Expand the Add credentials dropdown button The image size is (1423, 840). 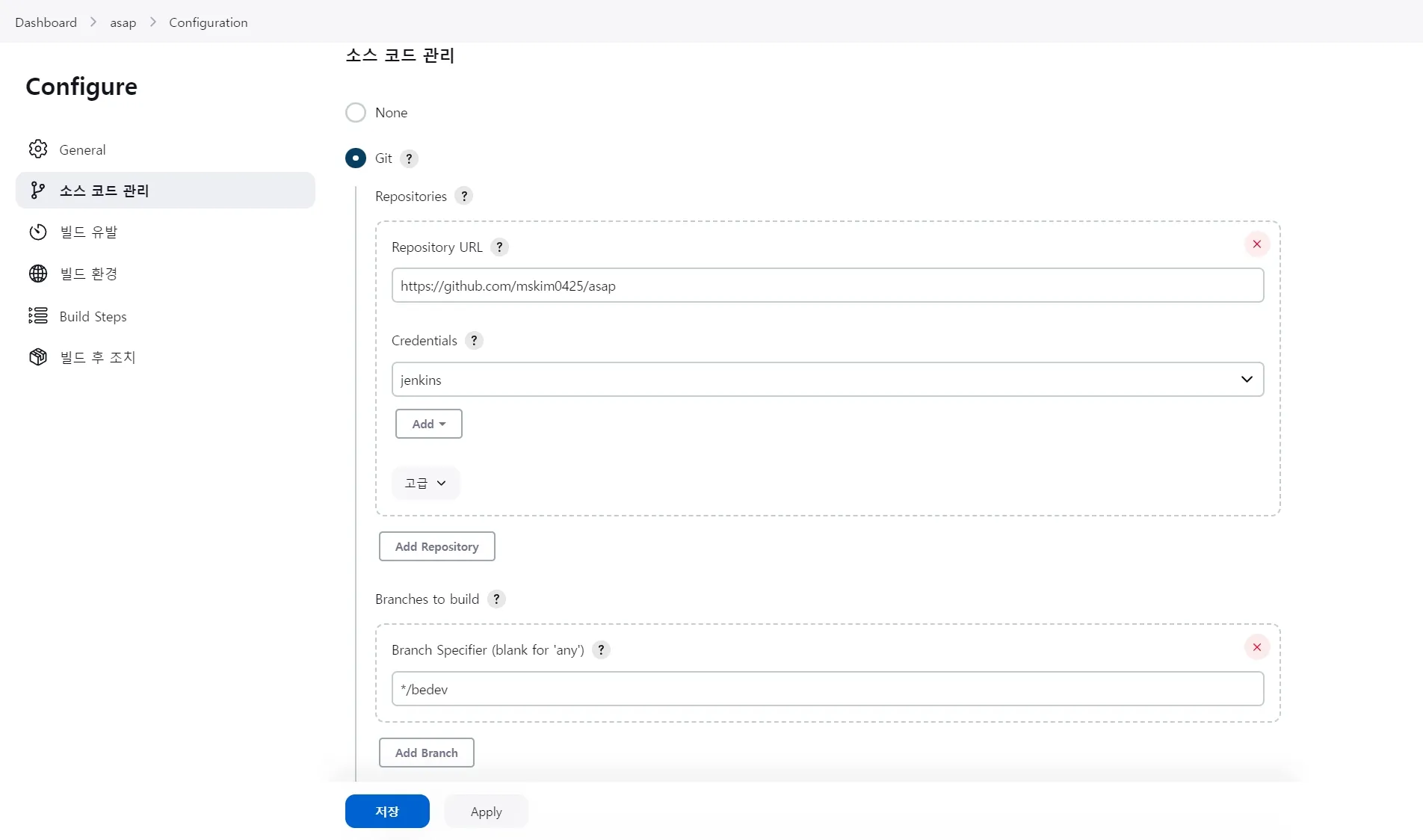[x=428, y=424]
